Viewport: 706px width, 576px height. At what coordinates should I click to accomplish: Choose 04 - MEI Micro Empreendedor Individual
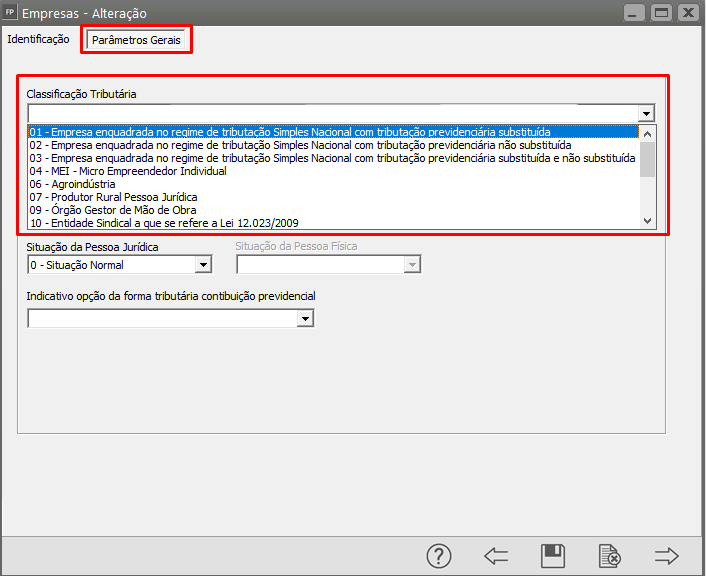tap(333, 171)
